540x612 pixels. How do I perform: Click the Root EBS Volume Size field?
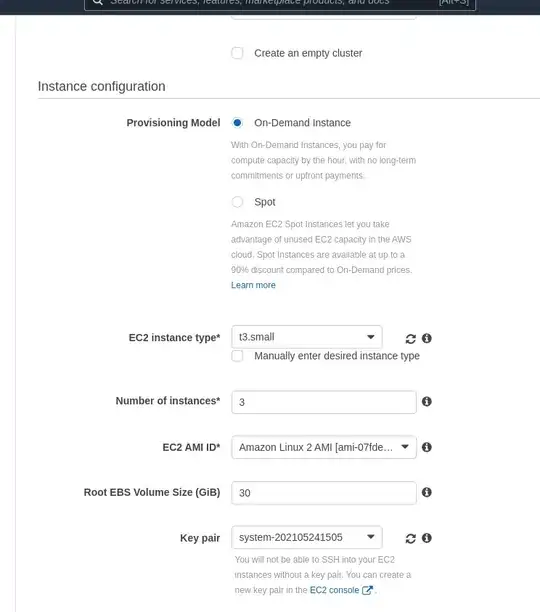[324, 493]
